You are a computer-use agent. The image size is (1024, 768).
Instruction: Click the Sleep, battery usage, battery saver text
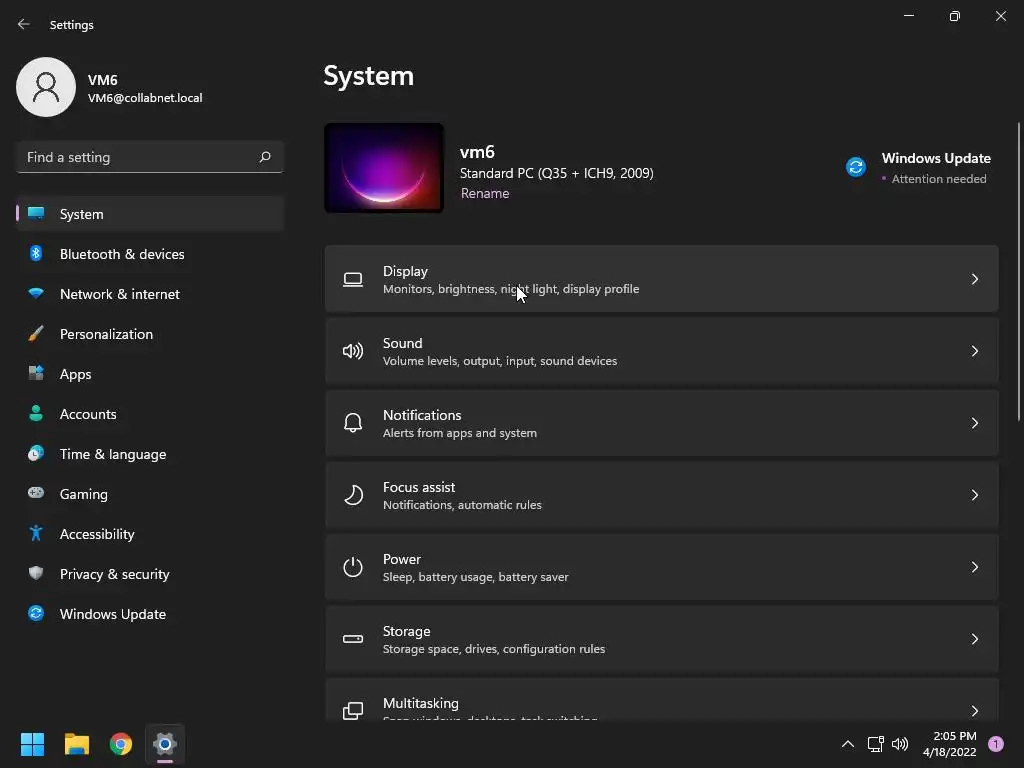(475, 577)
